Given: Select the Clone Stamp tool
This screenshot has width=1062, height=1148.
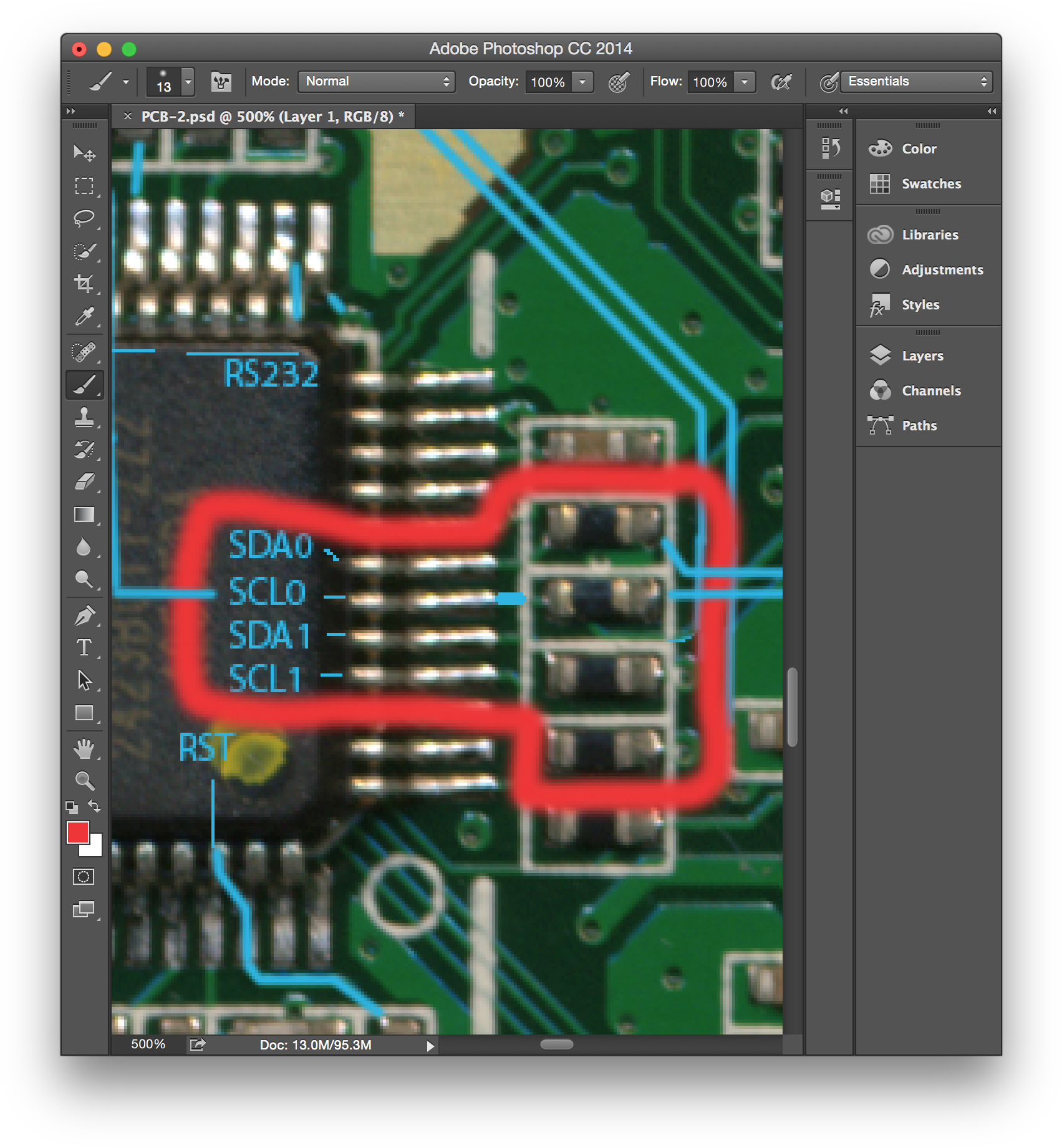Looking at the screenshot, I should click(x=85, y=418).
